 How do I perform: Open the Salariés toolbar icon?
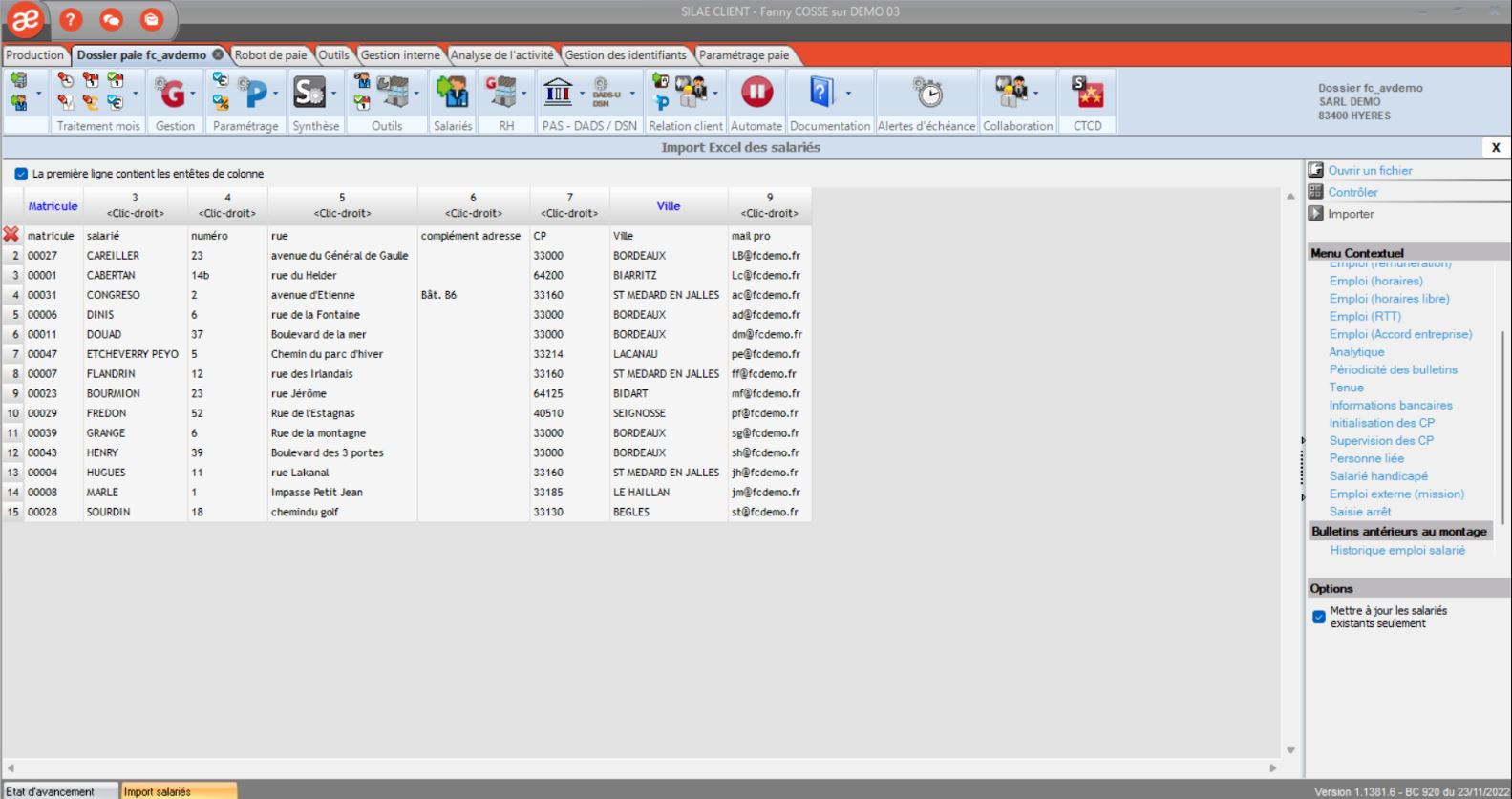[453, 93]
